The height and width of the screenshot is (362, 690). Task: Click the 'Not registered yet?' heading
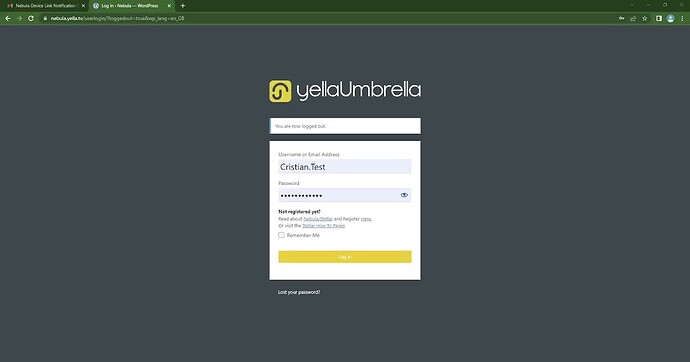coord(299,212)
